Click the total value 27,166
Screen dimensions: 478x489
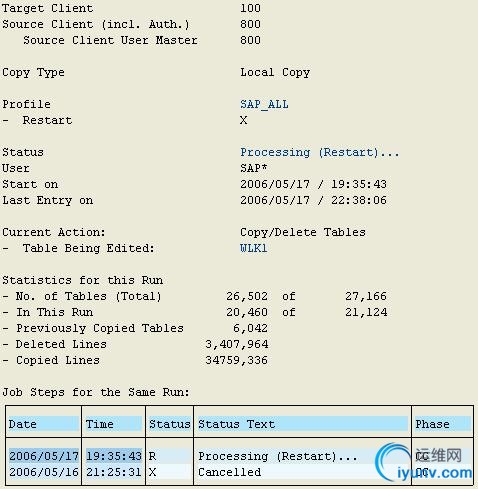[366, 296]
